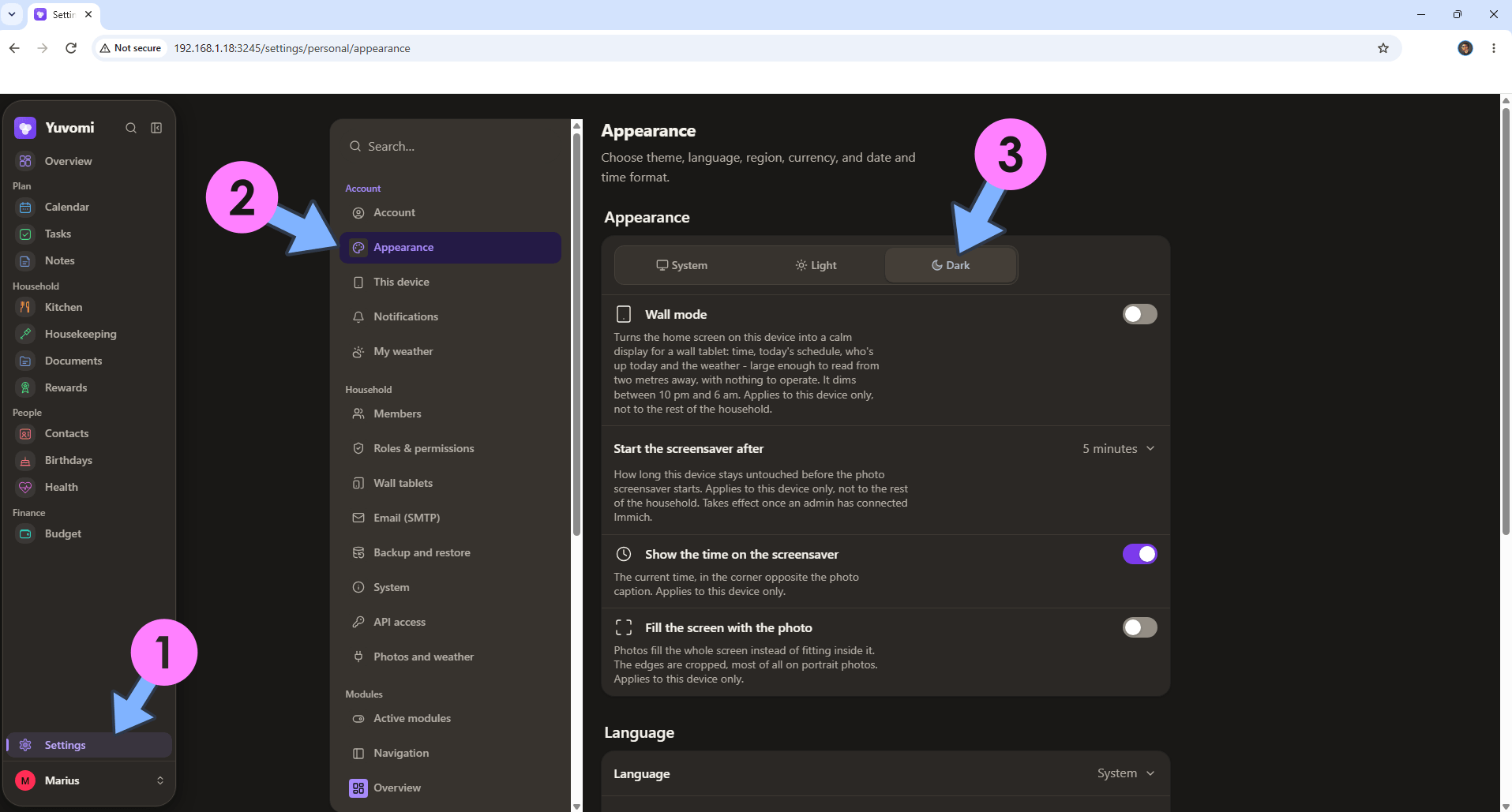Click the Budget wallet icon
This screenshot has width=1512, height=812.
coord(25,533)
